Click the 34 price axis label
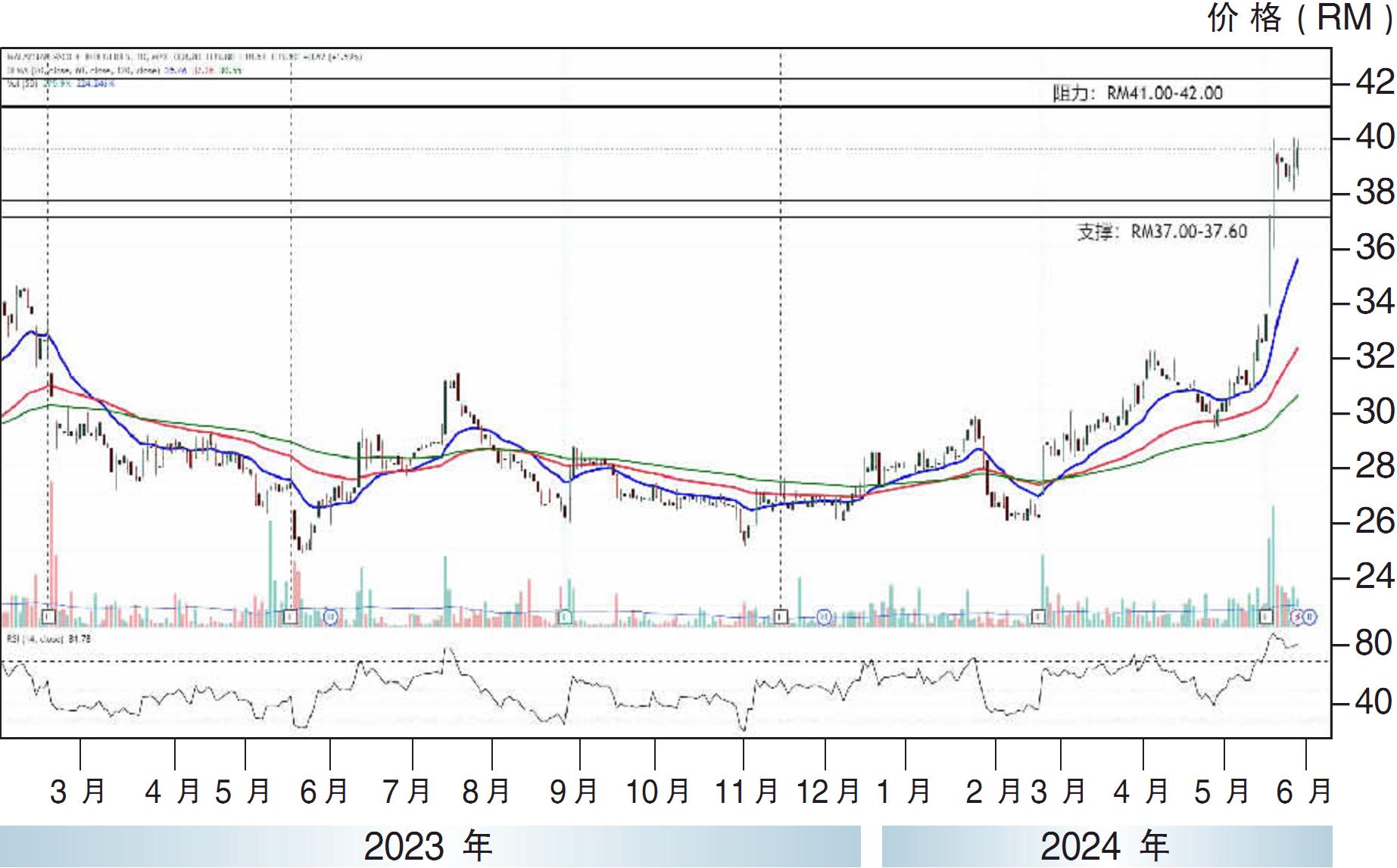The image size is (1397, 868). 1374,302
